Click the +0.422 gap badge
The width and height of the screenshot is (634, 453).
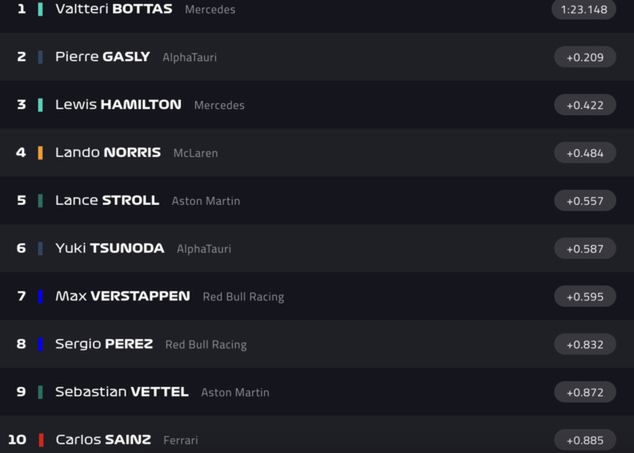pos(585,105)
